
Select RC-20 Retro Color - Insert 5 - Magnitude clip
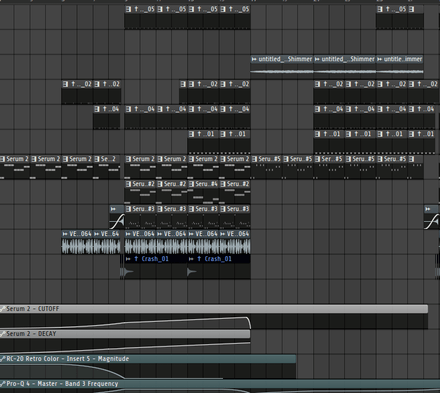point(148,367)
